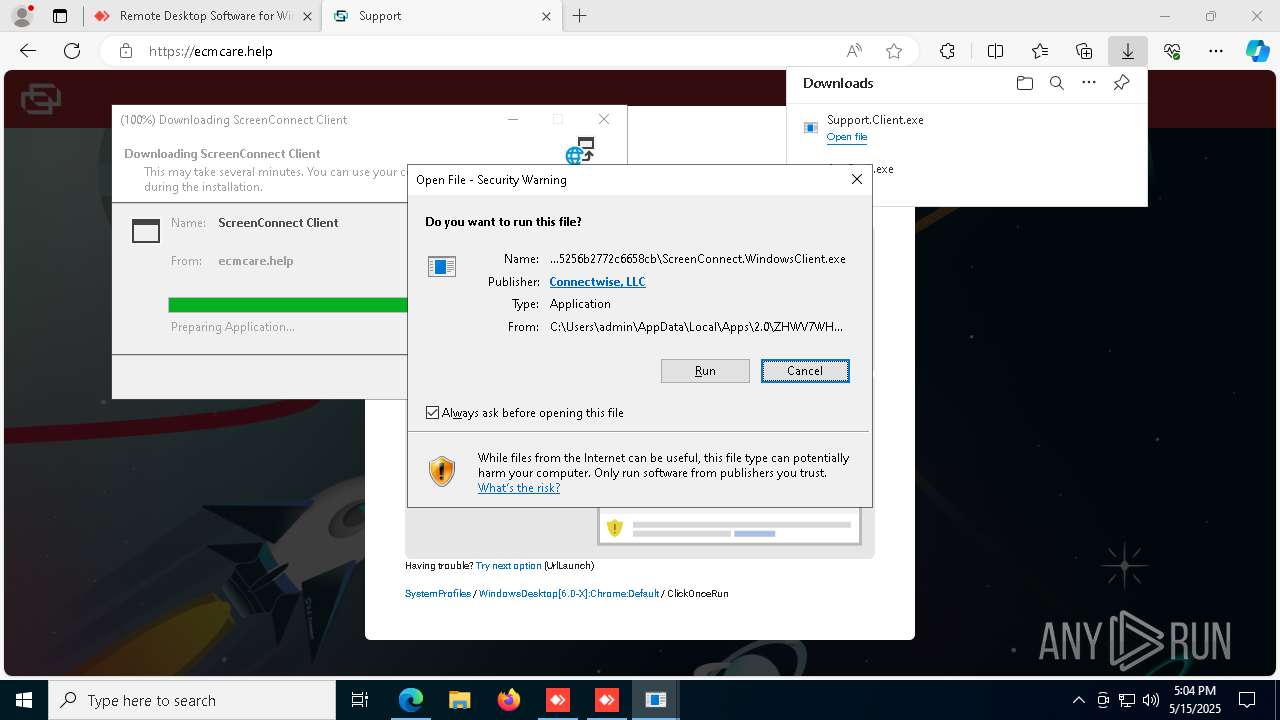Image resolution: width=1280 pixels, height=720 pixels.
Task: Search downloads with the magnifier icon
Action: click(1056, 83)
